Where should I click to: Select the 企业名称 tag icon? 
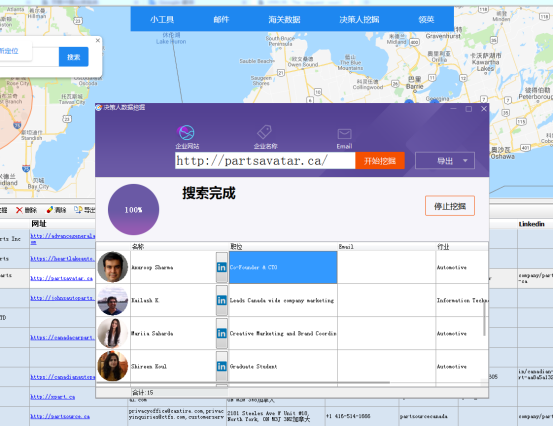264,132
